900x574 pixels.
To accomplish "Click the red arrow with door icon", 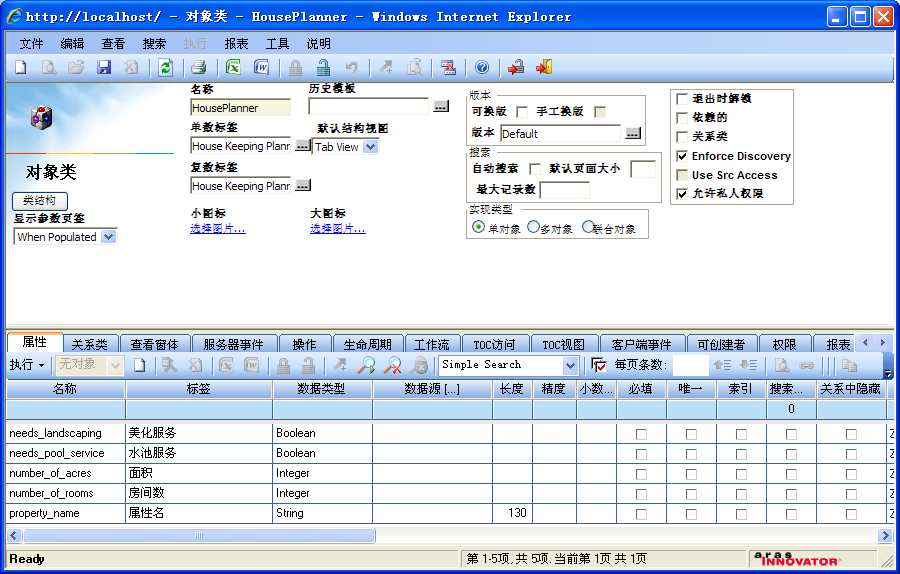I will (544, 68).
